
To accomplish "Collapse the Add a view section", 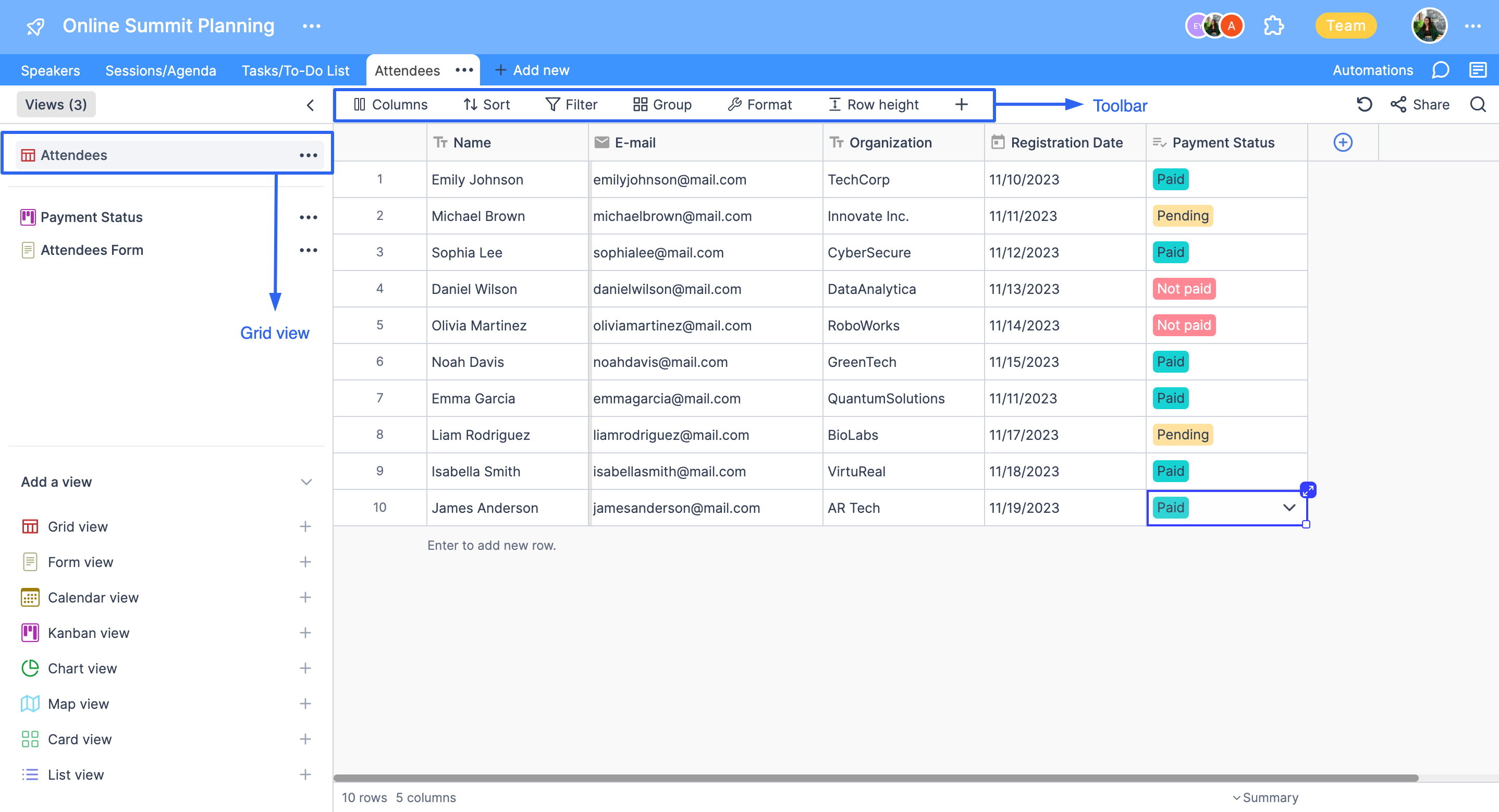I will tap(306, 483).
